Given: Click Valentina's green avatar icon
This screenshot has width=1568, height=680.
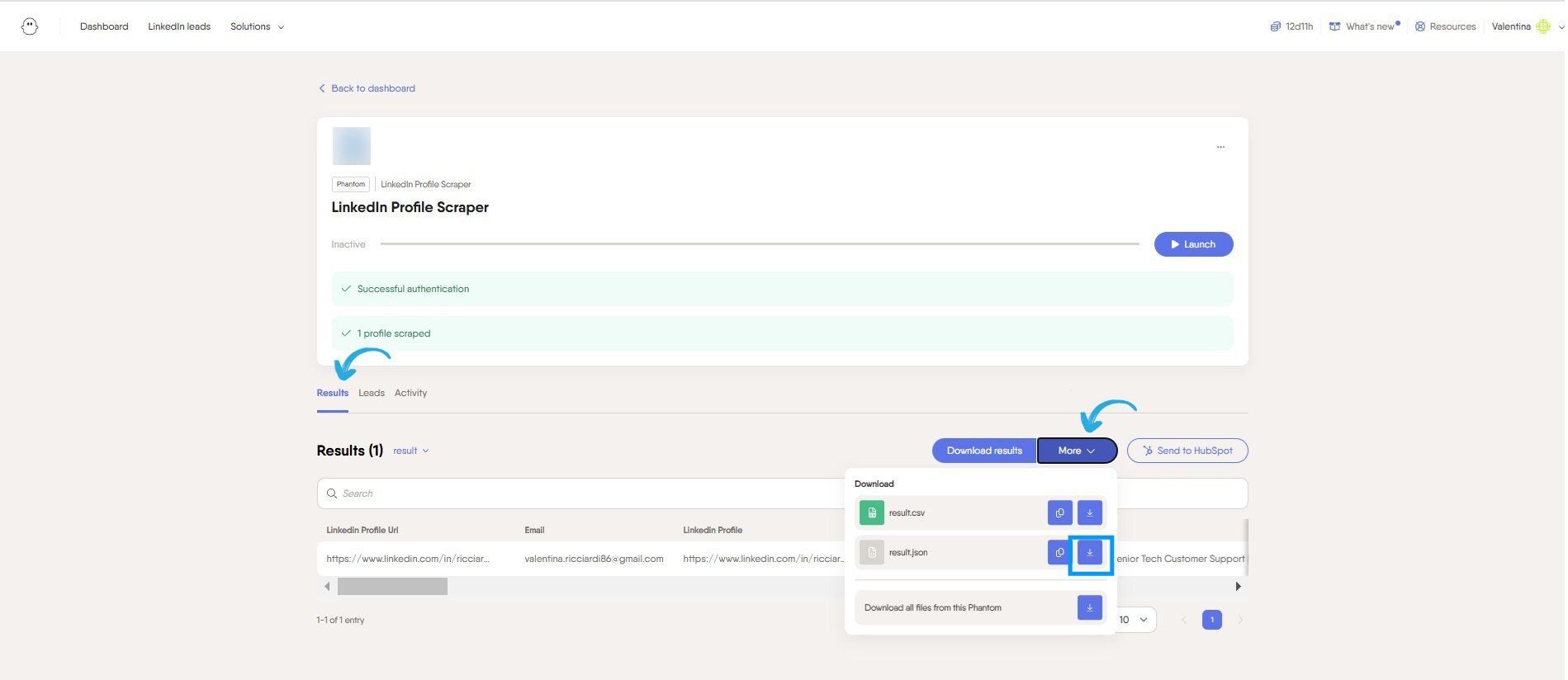Looking at the screenshot, I should pos(1542,26).
